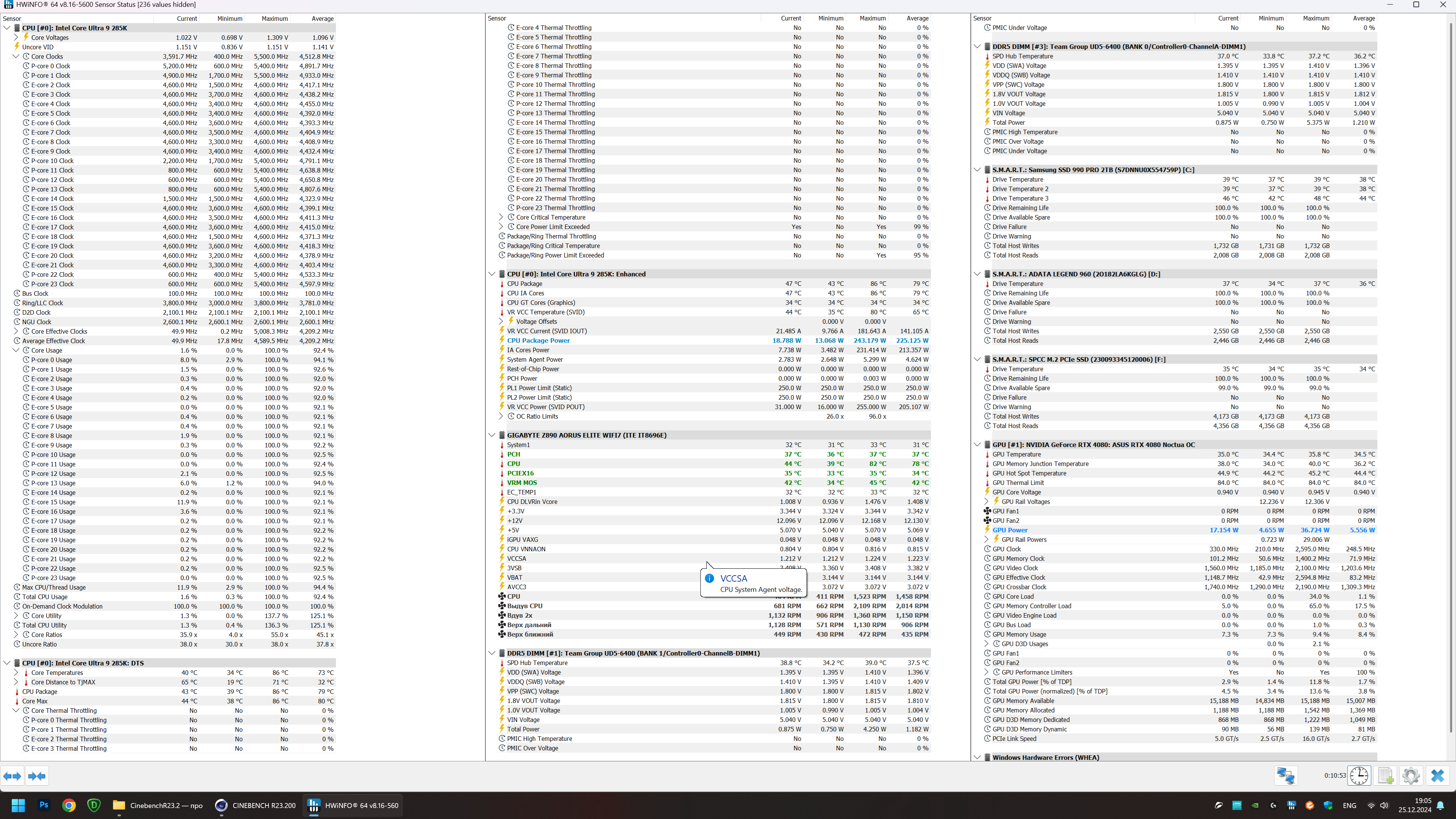Collapse the Core Clocks tree group
The image size is (1456, 819).
(x=16, y=56)
